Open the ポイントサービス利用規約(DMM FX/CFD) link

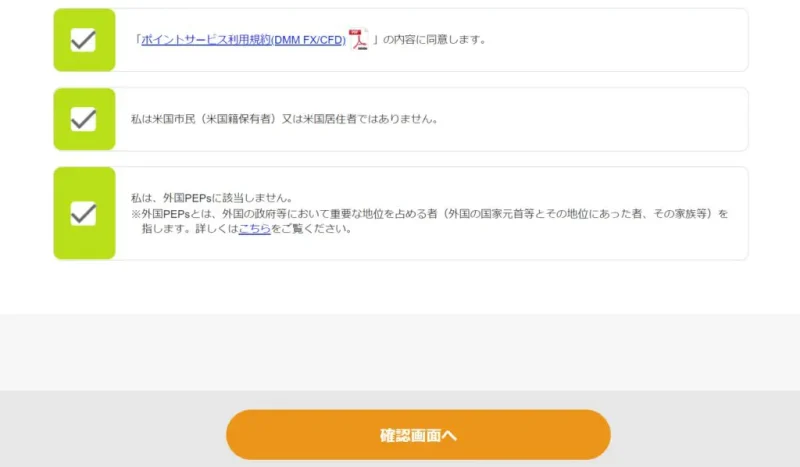[x=243, y=40]
